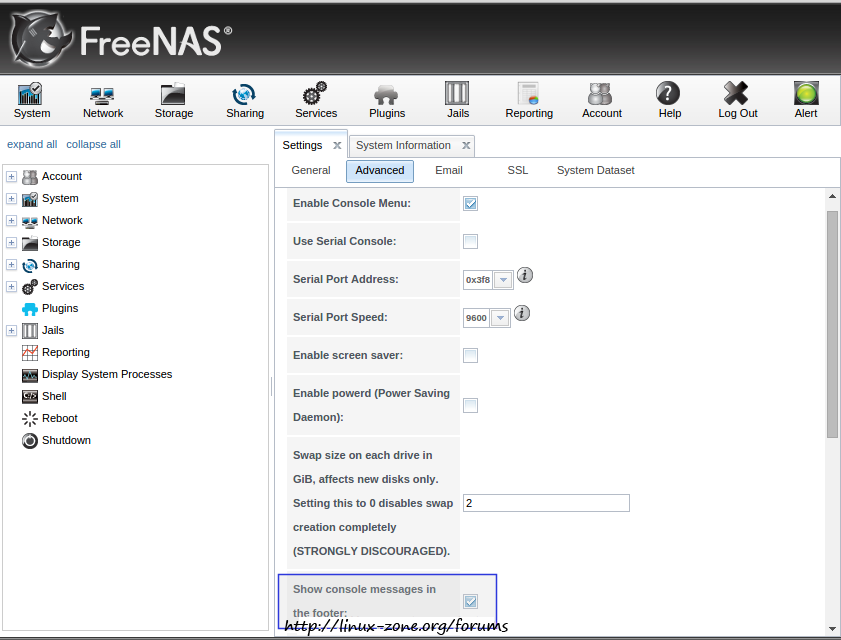Image resolution: width=841 pixels, height=640 pixels.
Task: Tick the Enable screen saver checkbox
Action: point(470,355)
